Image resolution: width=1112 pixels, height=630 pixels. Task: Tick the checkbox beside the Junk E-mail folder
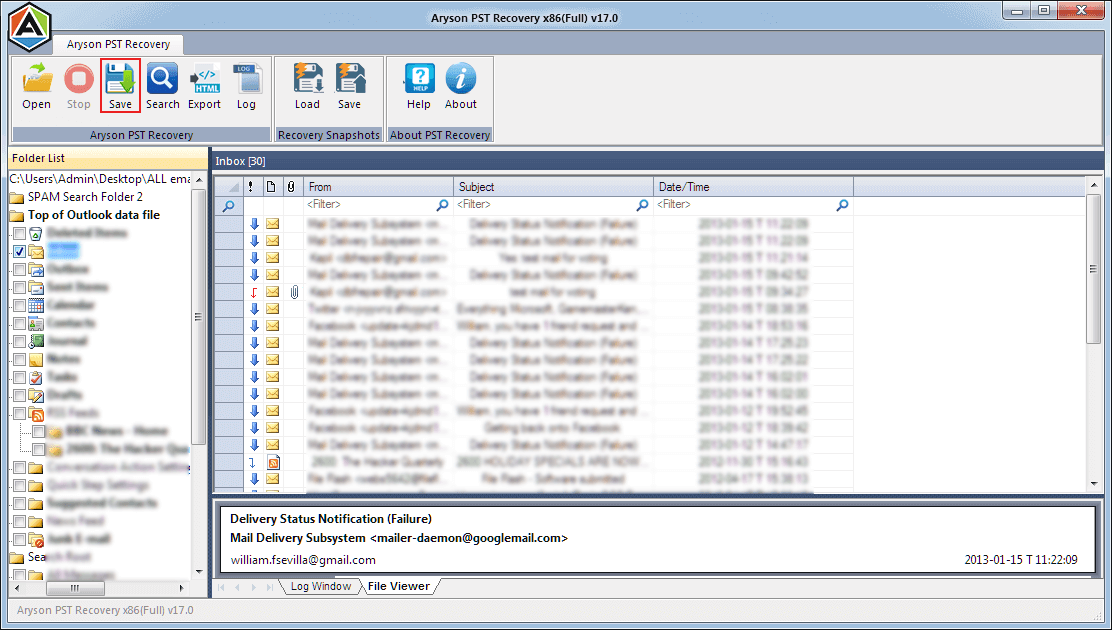(x=19, y=539)
